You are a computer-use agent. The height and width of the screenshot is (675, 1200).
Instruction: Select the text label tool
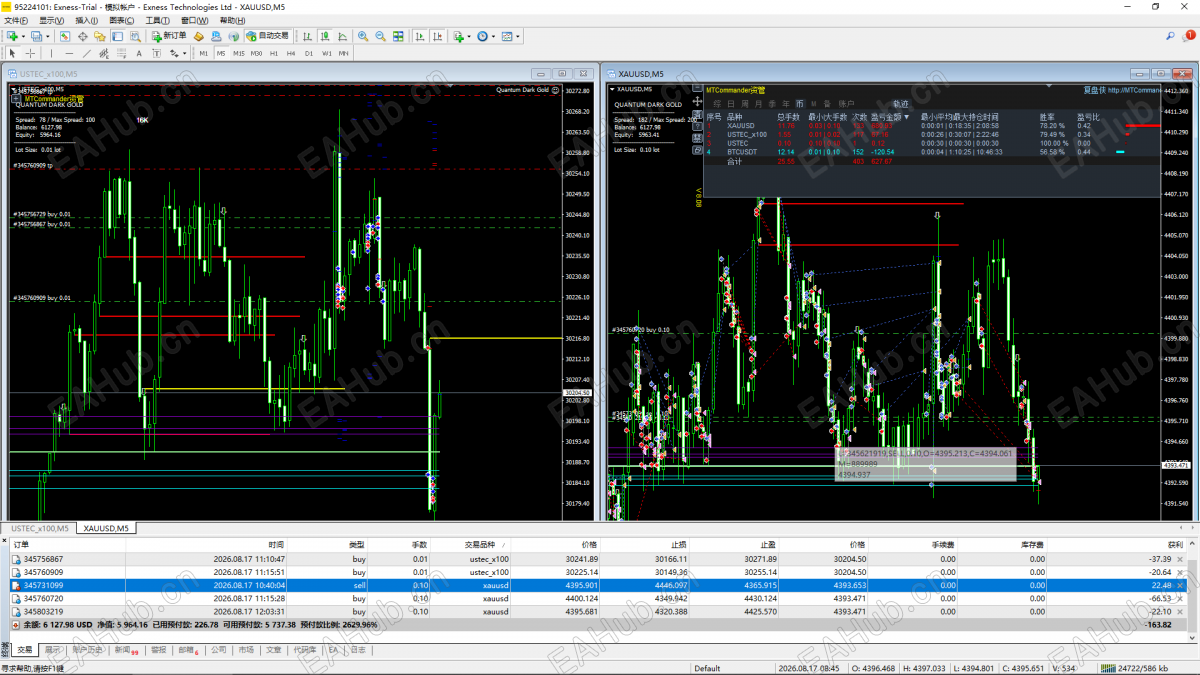coord(156,52)
